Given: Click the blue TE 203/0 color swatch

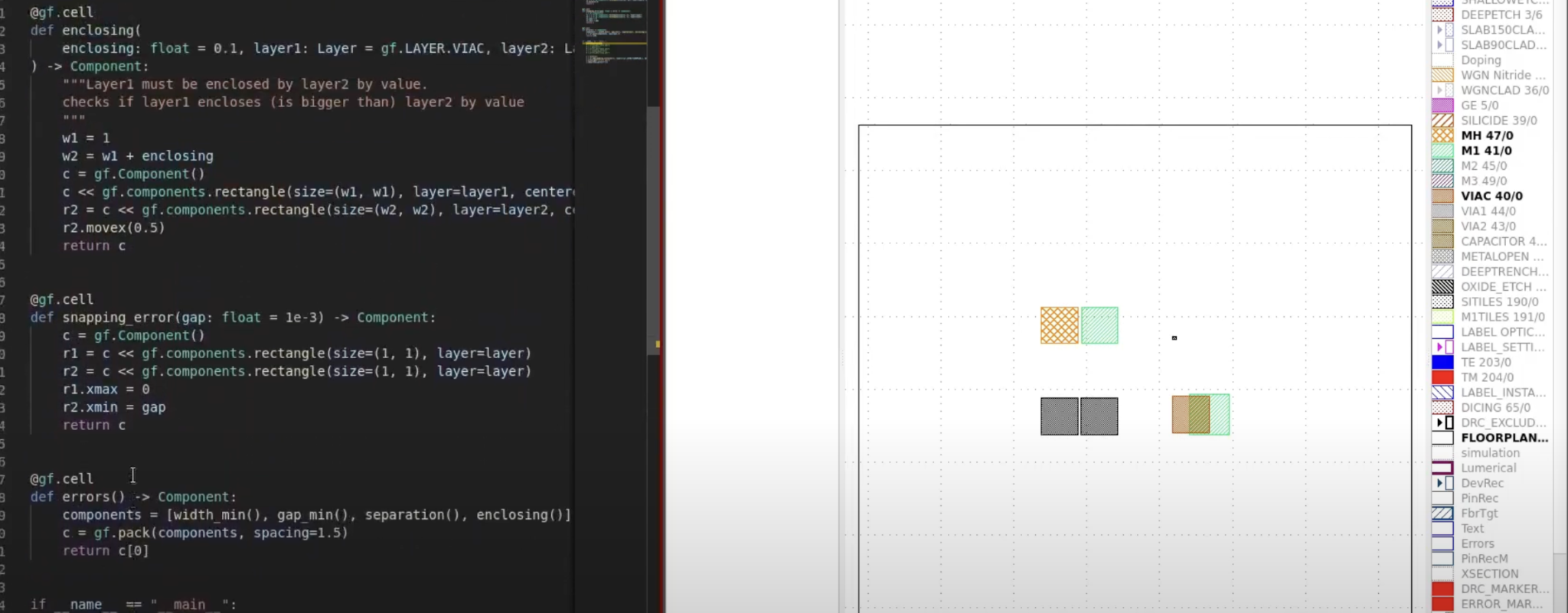Looking at the screenshot, I should [1442, 363].
